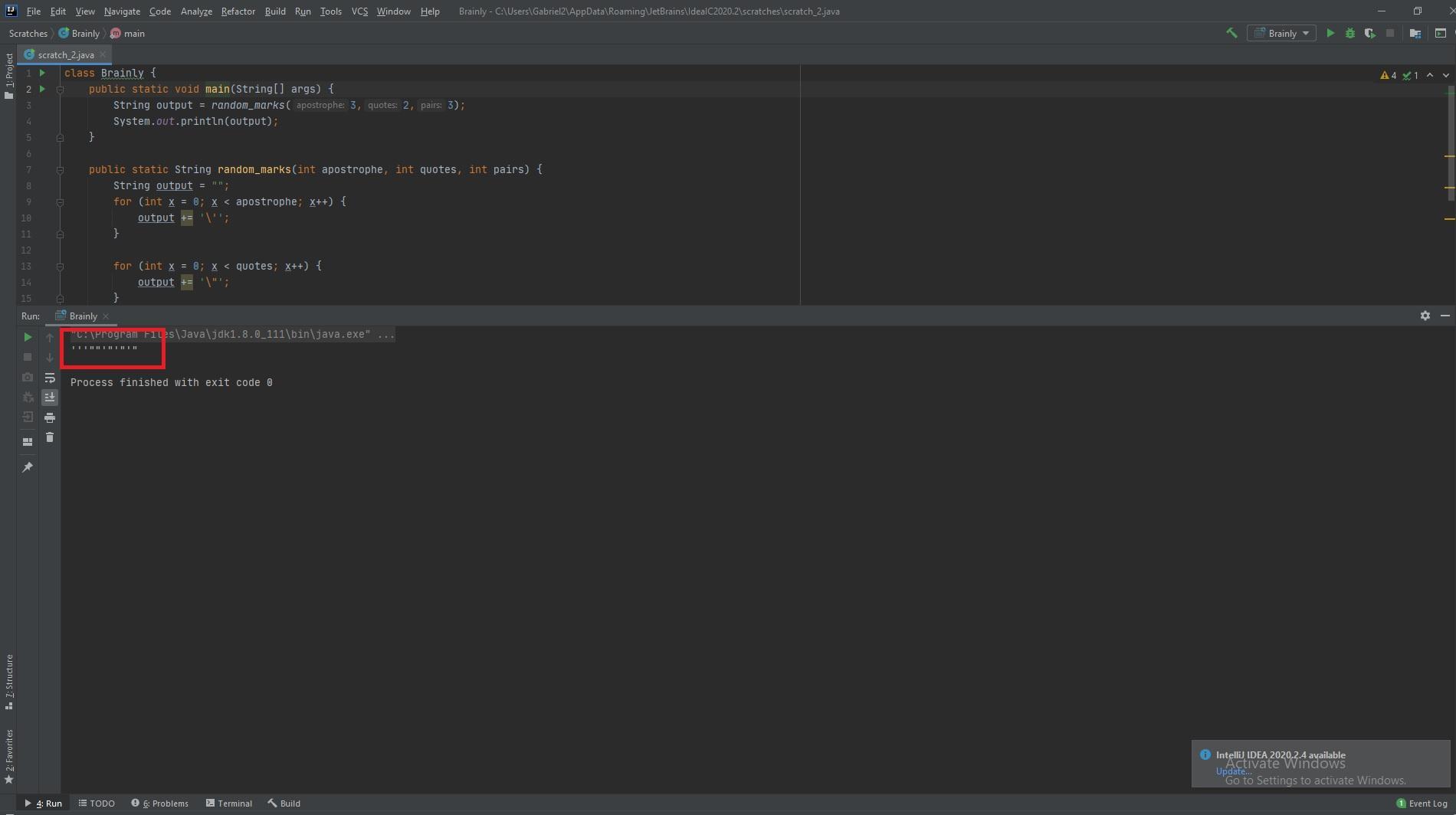
Task: Toggle scroll to end of console
Action: click(50, 397)
